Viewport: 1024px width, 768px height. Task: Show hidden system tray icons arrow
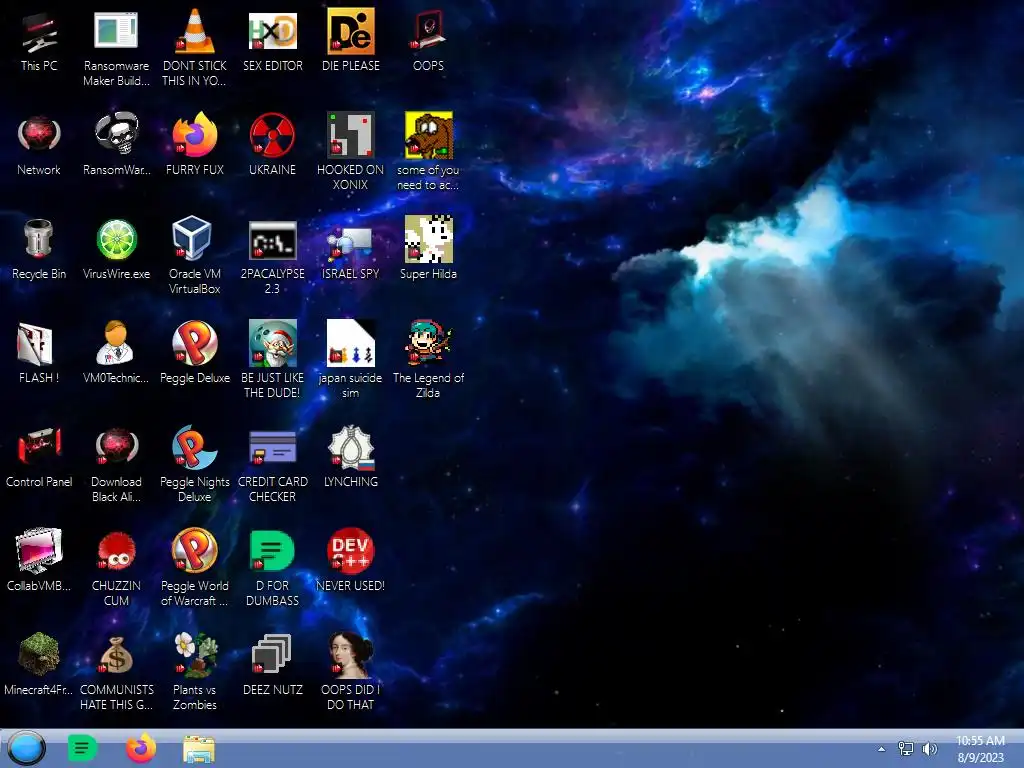pyautogui.click(x=882, y=749)
